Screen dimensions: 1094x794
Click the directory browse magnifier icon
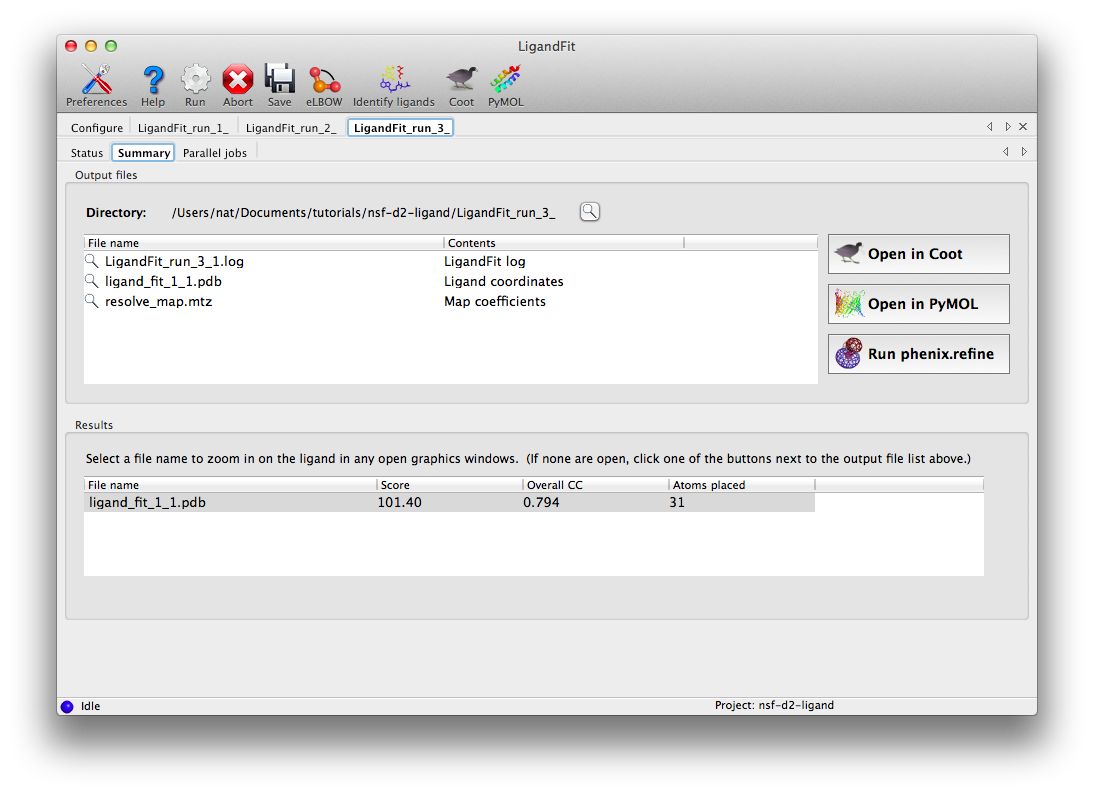coord(589,211)
